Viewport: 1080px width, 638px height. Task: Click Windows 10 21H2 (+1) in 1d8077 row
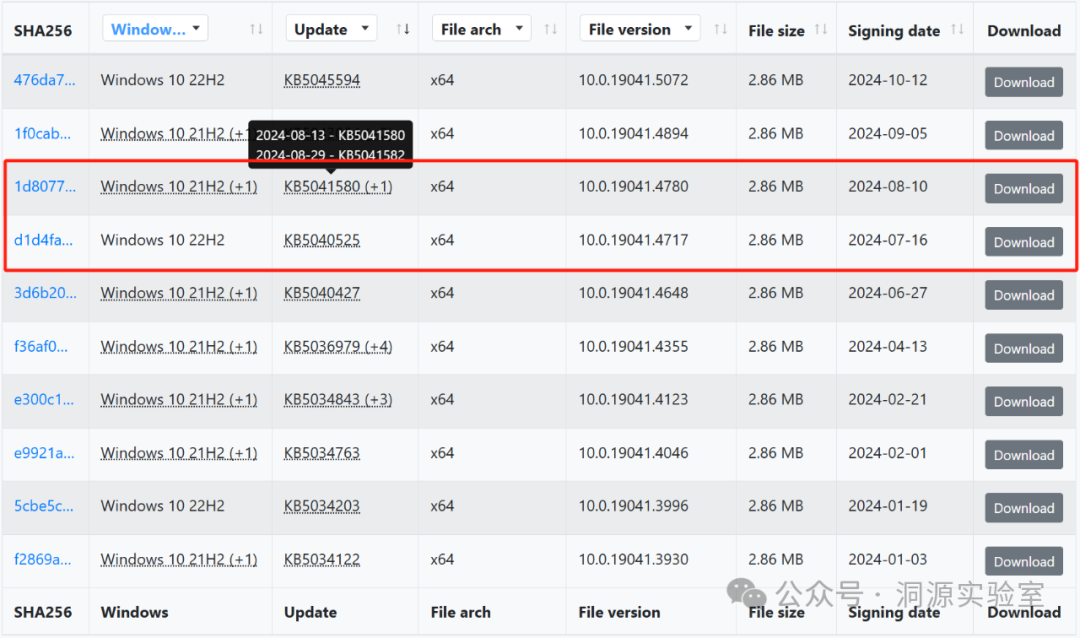[179, 187]
